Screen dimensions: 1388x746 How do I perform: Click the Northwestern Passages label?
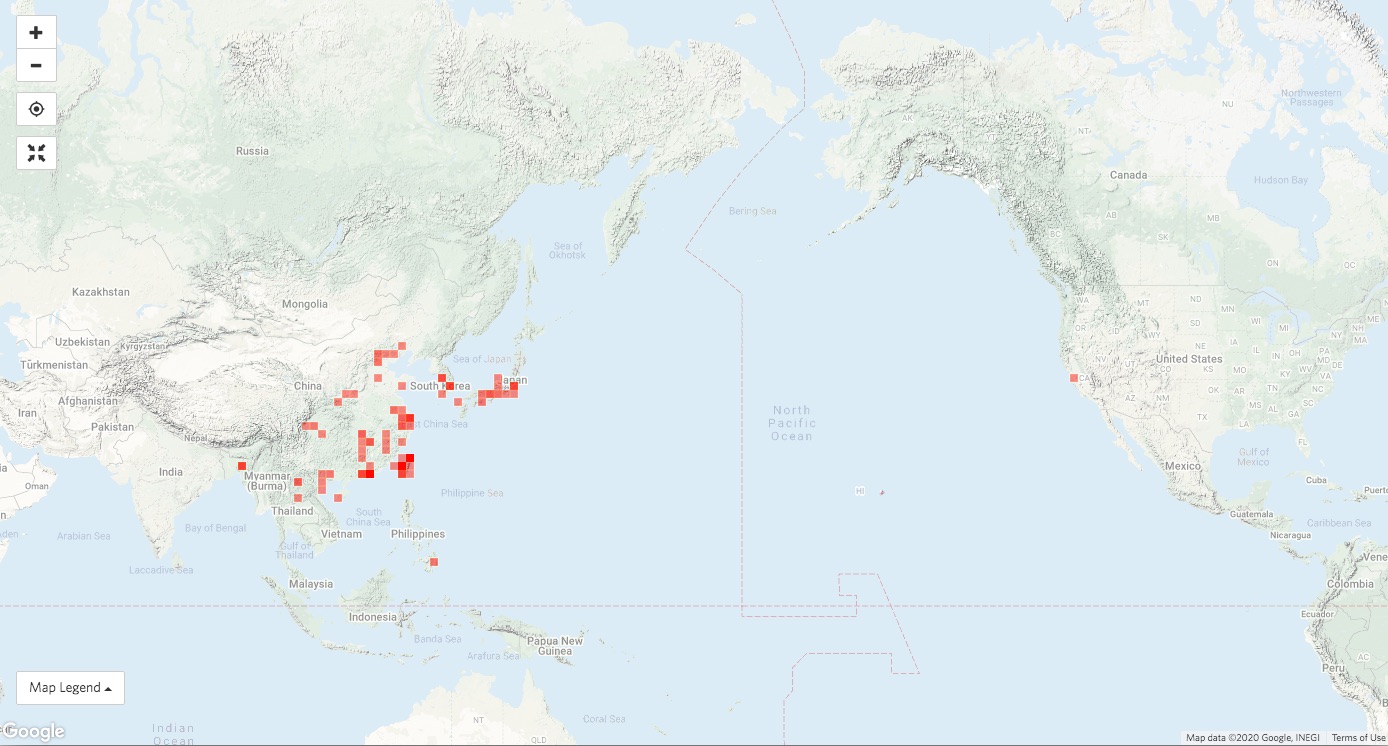(1311, 97)
